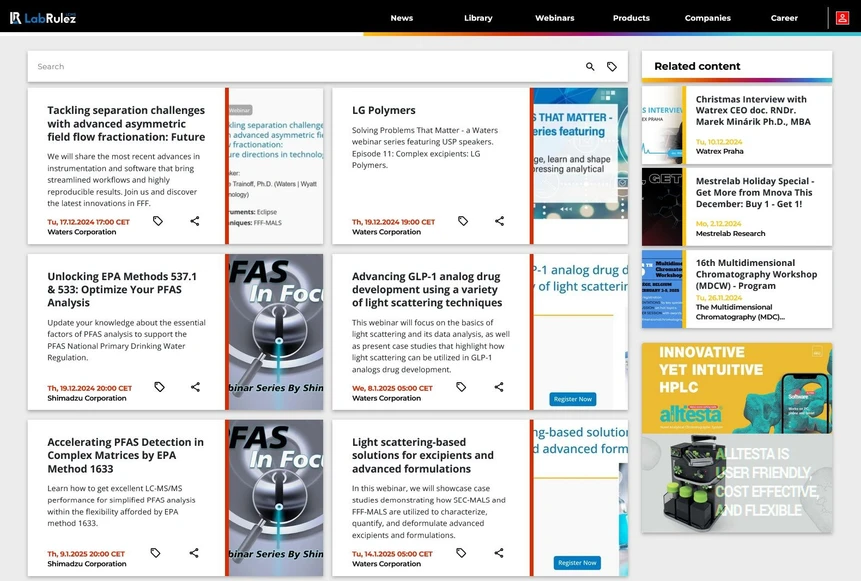
Task: Click tag icon on GLP-1 analog drug card
Action: click(x=461, y=387)
